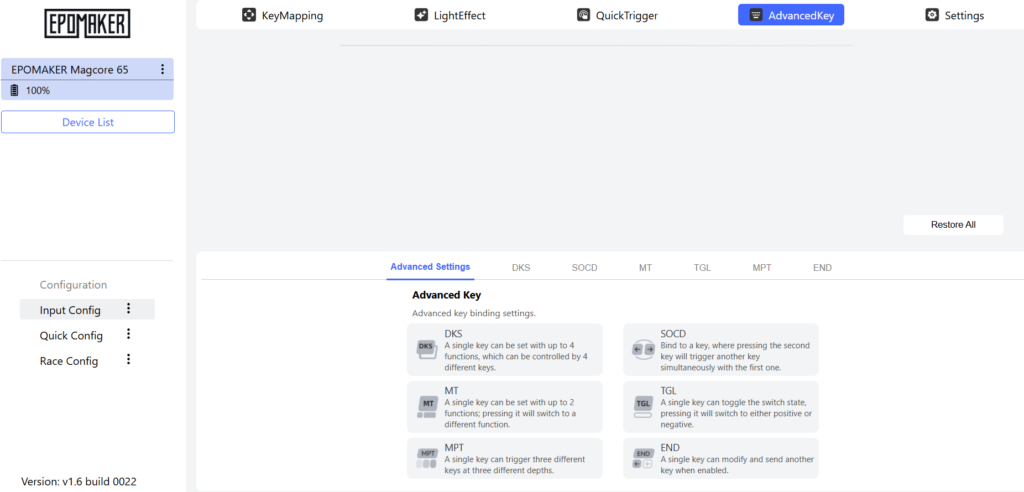Select the SOCD arrows icon

point(643,349)
